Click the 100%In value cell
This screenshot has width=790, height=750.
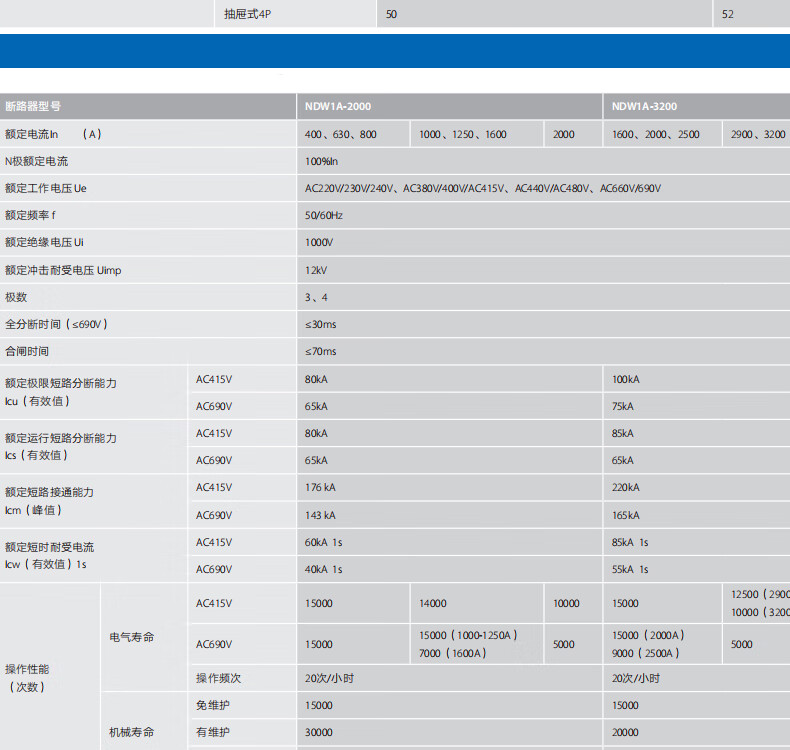click(x=322, y=161)
